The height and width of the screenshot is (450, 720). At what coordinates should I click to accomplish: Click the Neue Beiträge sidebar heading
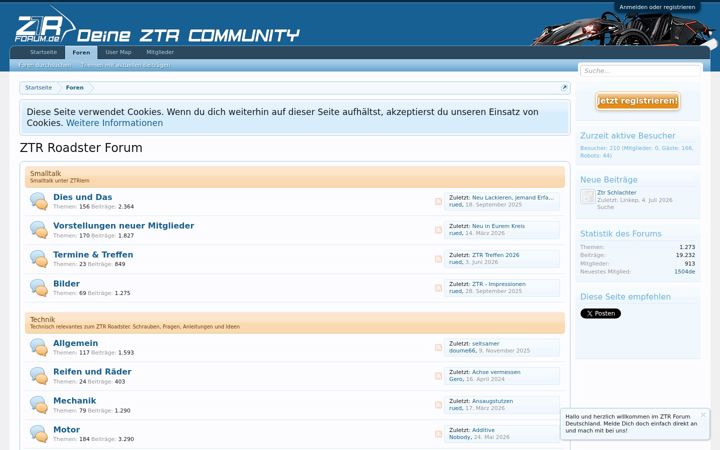(x=608, y=180)
